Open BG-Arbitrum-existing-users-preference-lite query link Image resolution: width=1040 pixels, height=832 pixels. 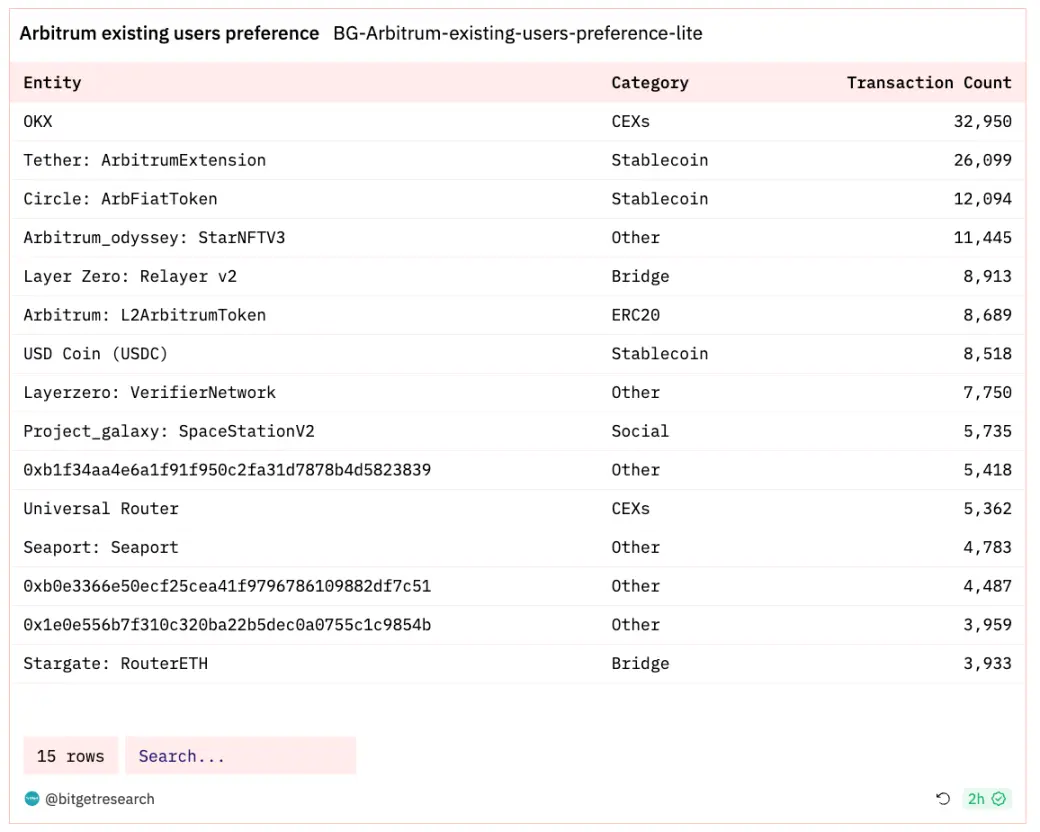pyautogui.click(x=517, y=33)
